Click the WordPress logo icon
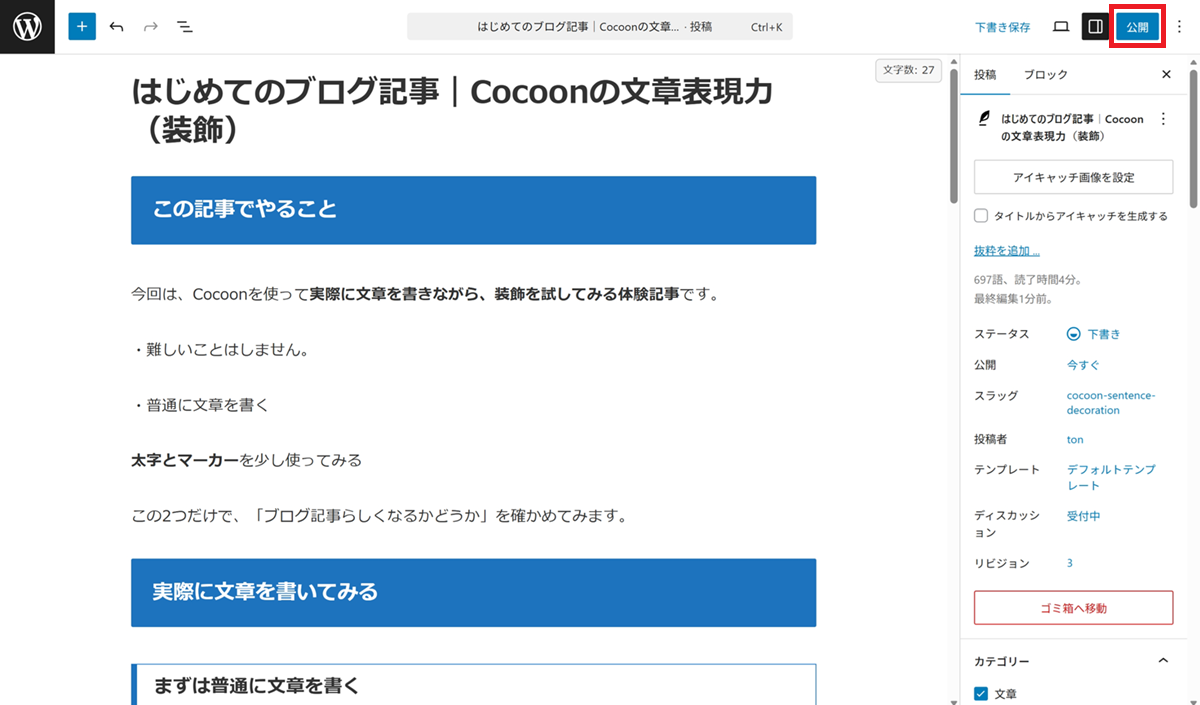1200x705 pixels. (27, 27)
